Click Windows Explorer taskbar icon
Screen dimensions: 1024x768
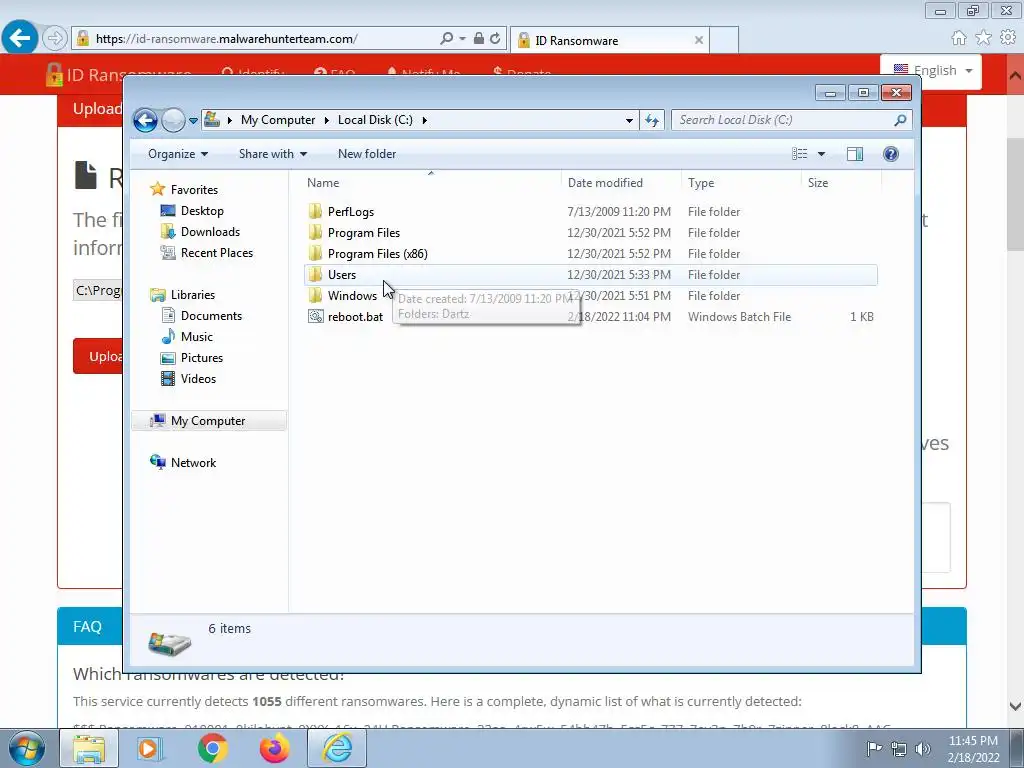pyautogui.click(x=89, y=748)
